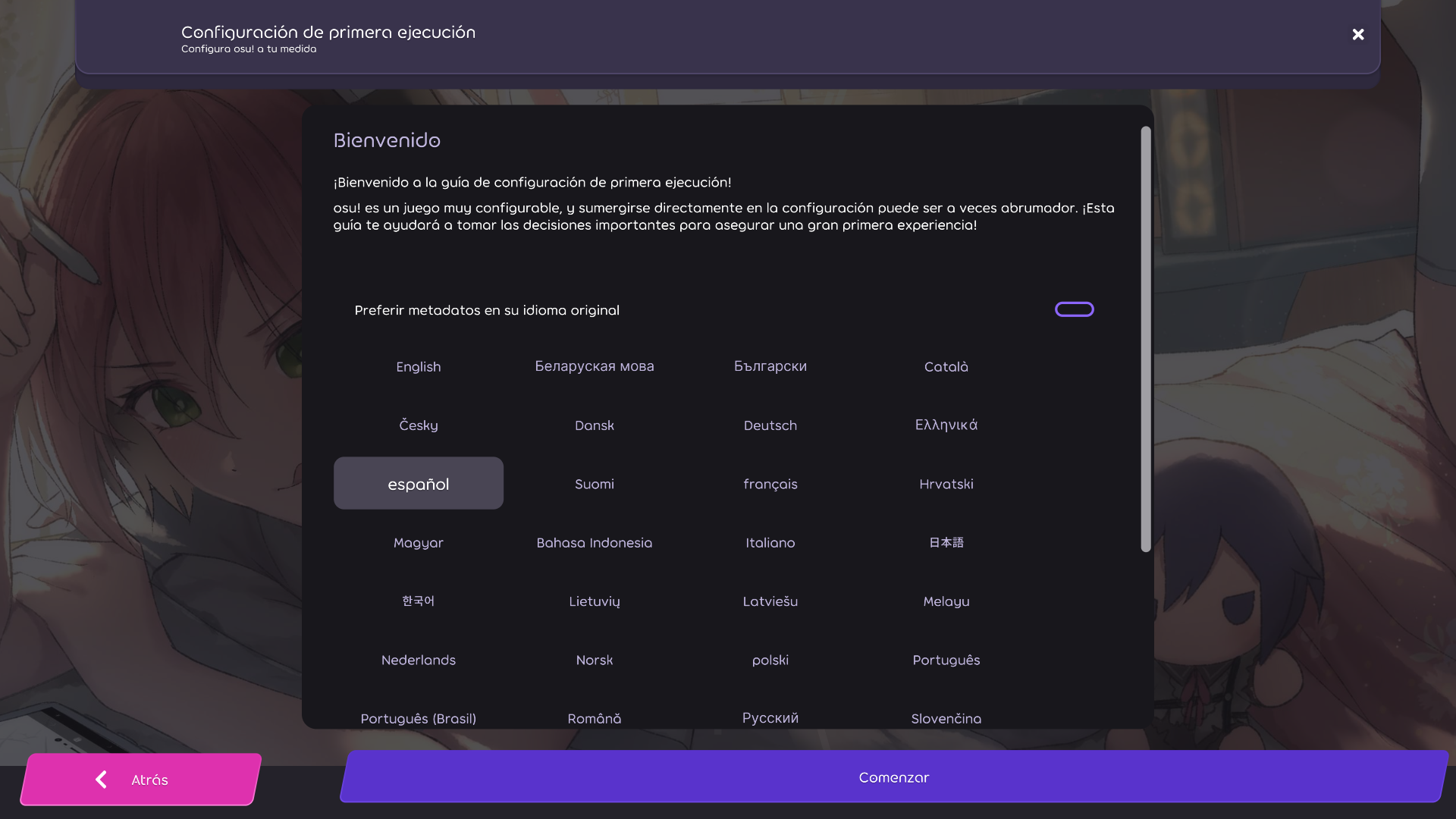
Task: Toggle prefer metadata in original language
Action: 1074,309
